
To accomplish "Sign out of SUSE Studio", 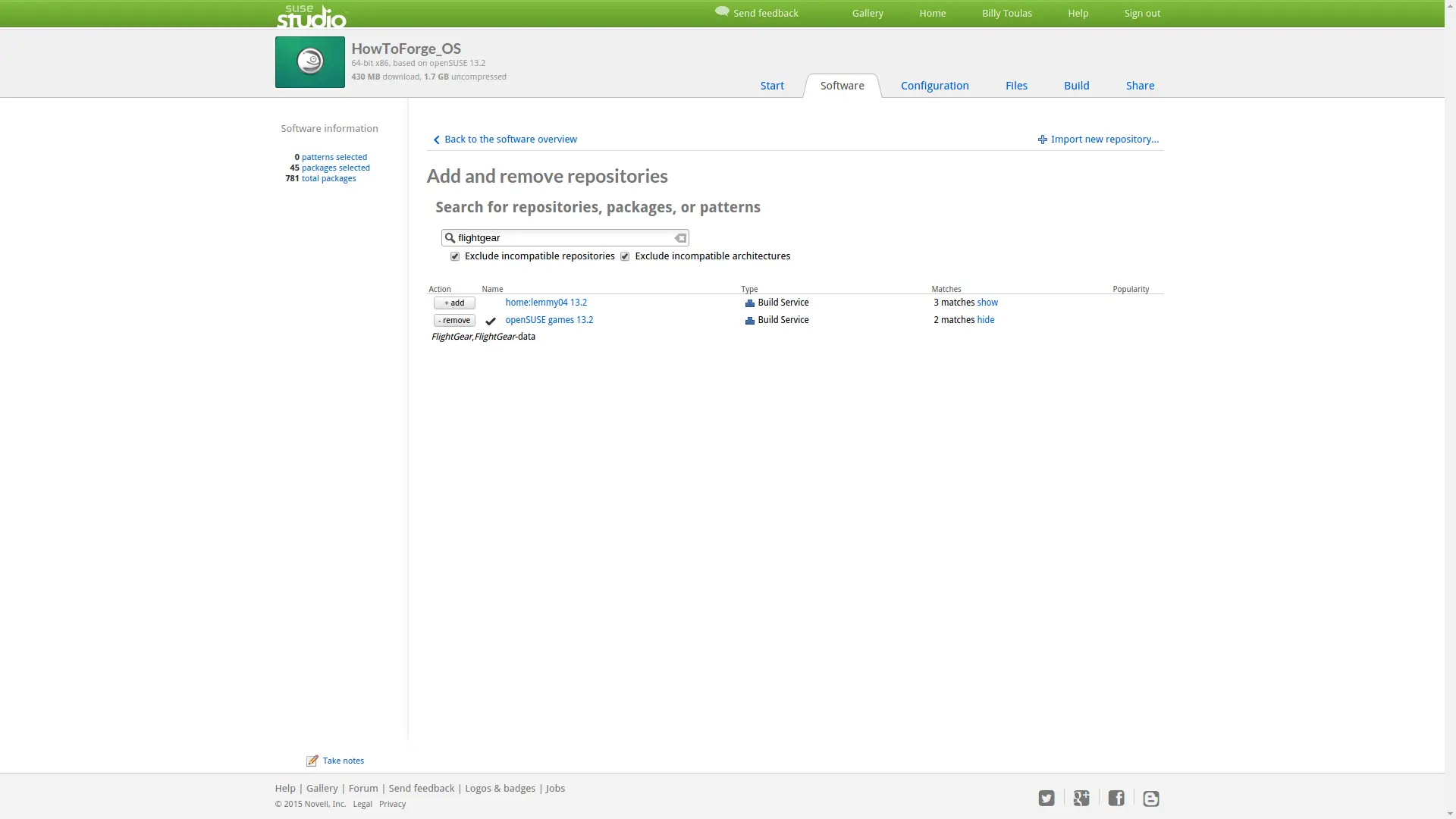I will 1142,13.
